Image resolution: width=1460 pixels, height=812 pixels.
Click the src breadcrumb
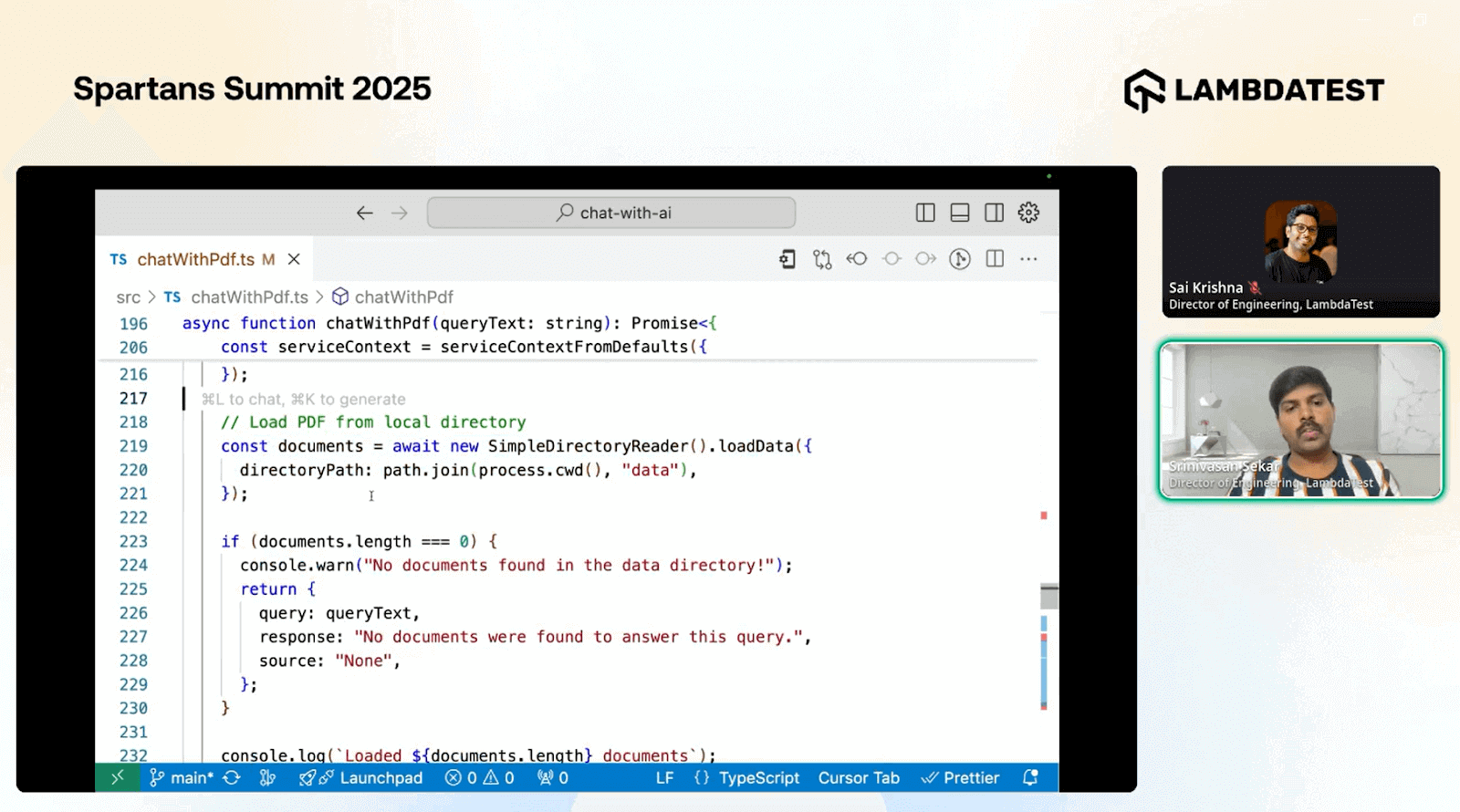click(x=129, y=297)
